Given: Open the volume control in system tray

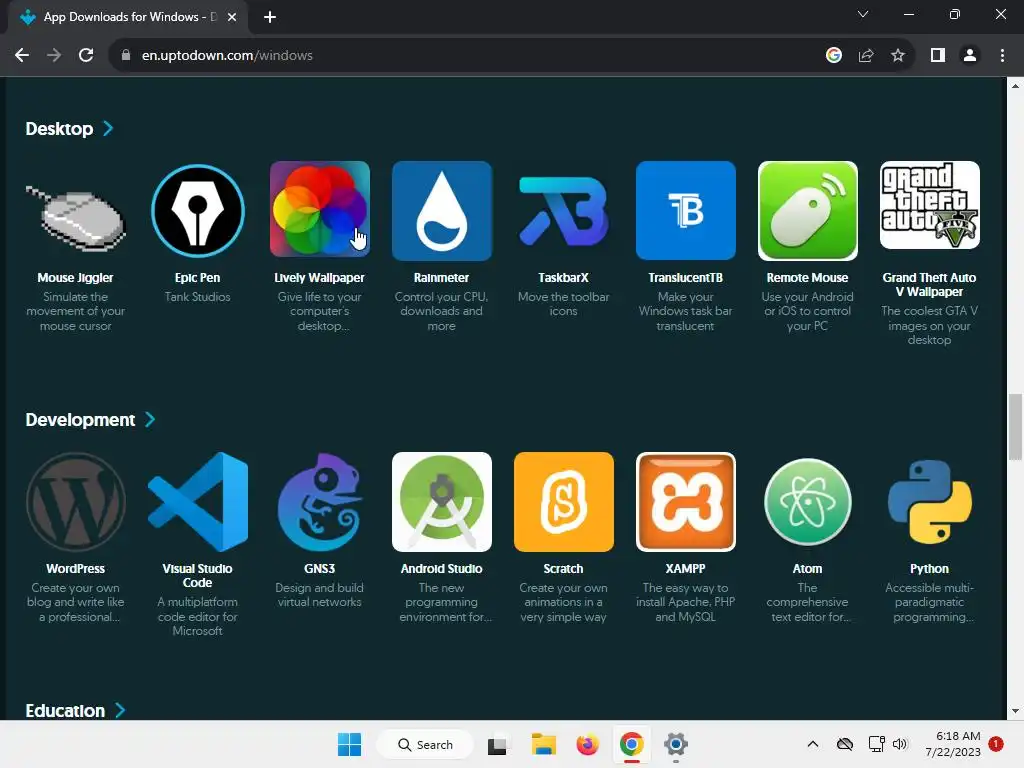Looking at the screenshot, I should 900,744.
